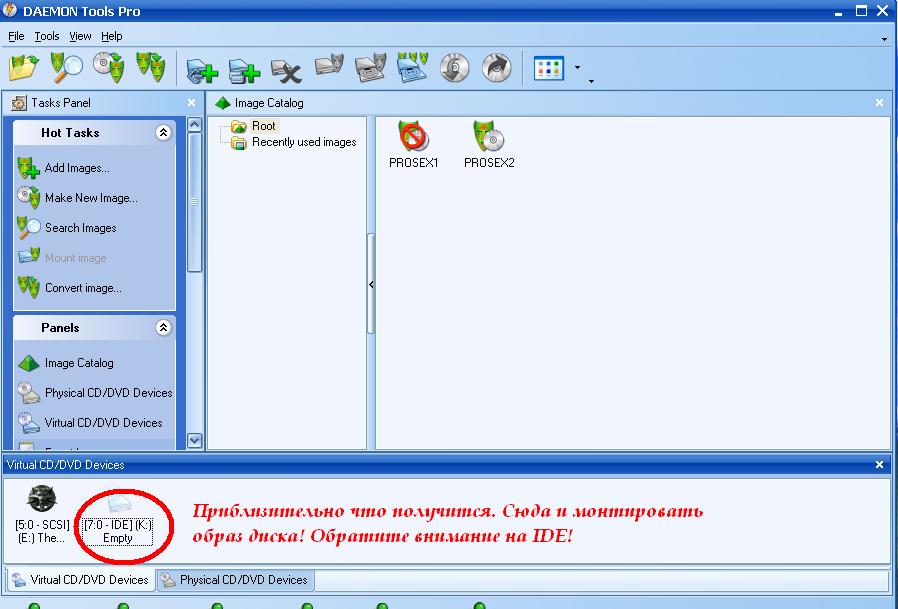This screenshot has height=609, width=898.
Task: Click the search images magnifier toolbar icon
Action: pos(66,68)
